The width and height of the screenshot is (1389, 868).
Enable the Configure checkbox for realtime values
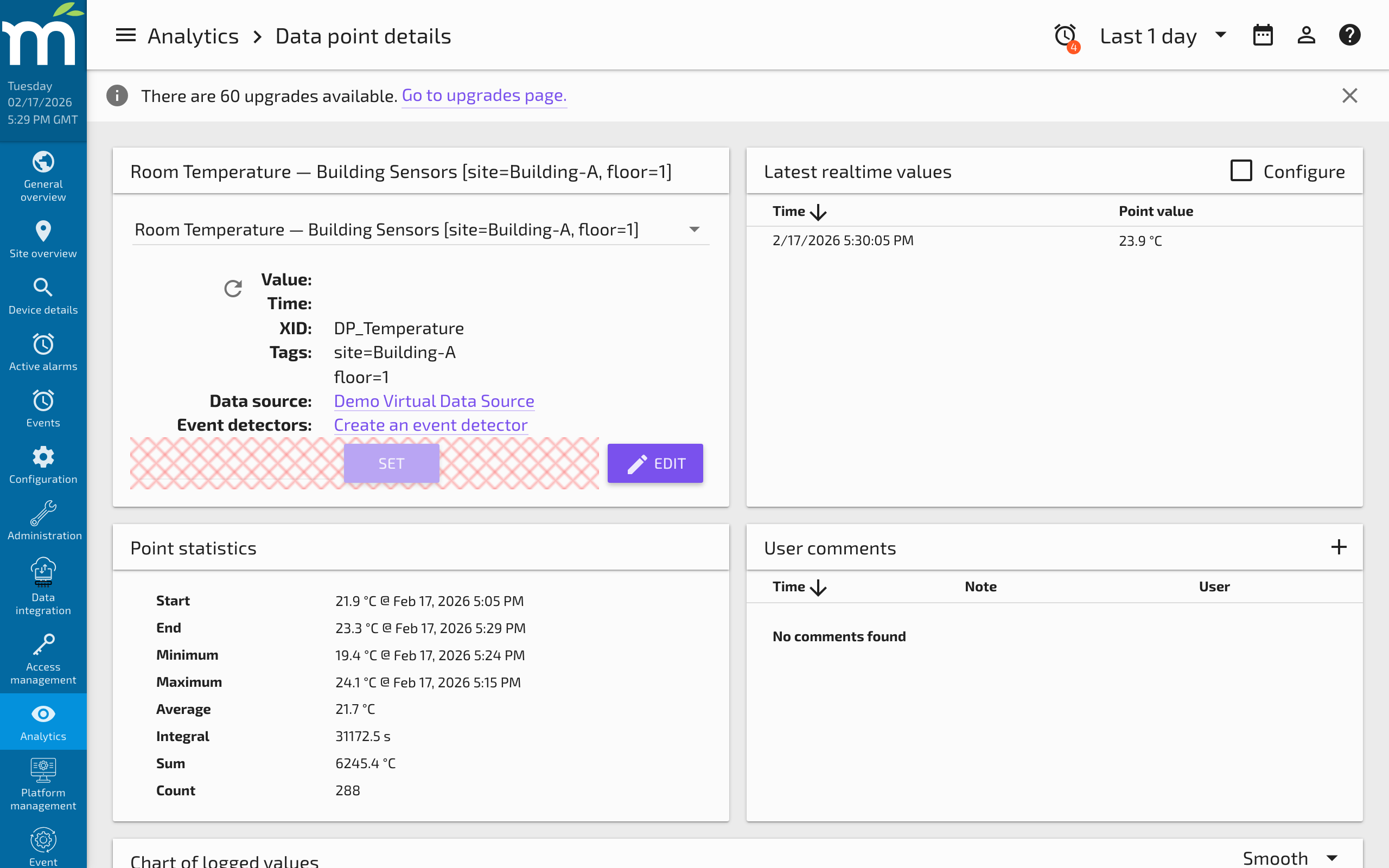click(x=1241, y=170)
